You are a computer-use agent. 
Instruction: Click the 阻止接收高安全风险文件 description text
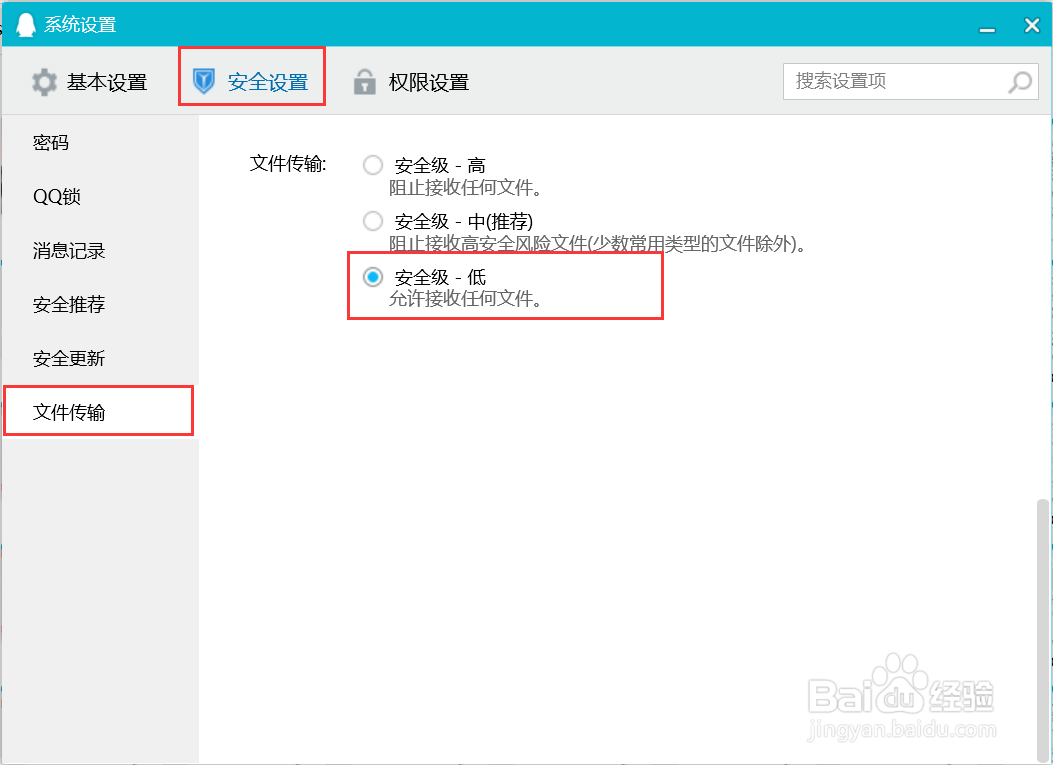[597, 243]
